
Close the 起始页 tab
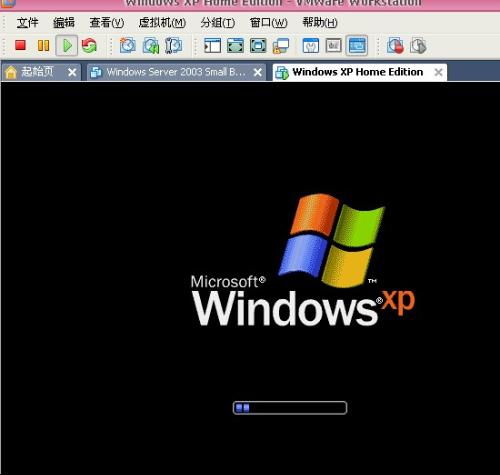pyautogui.click(x=72, y=72)
